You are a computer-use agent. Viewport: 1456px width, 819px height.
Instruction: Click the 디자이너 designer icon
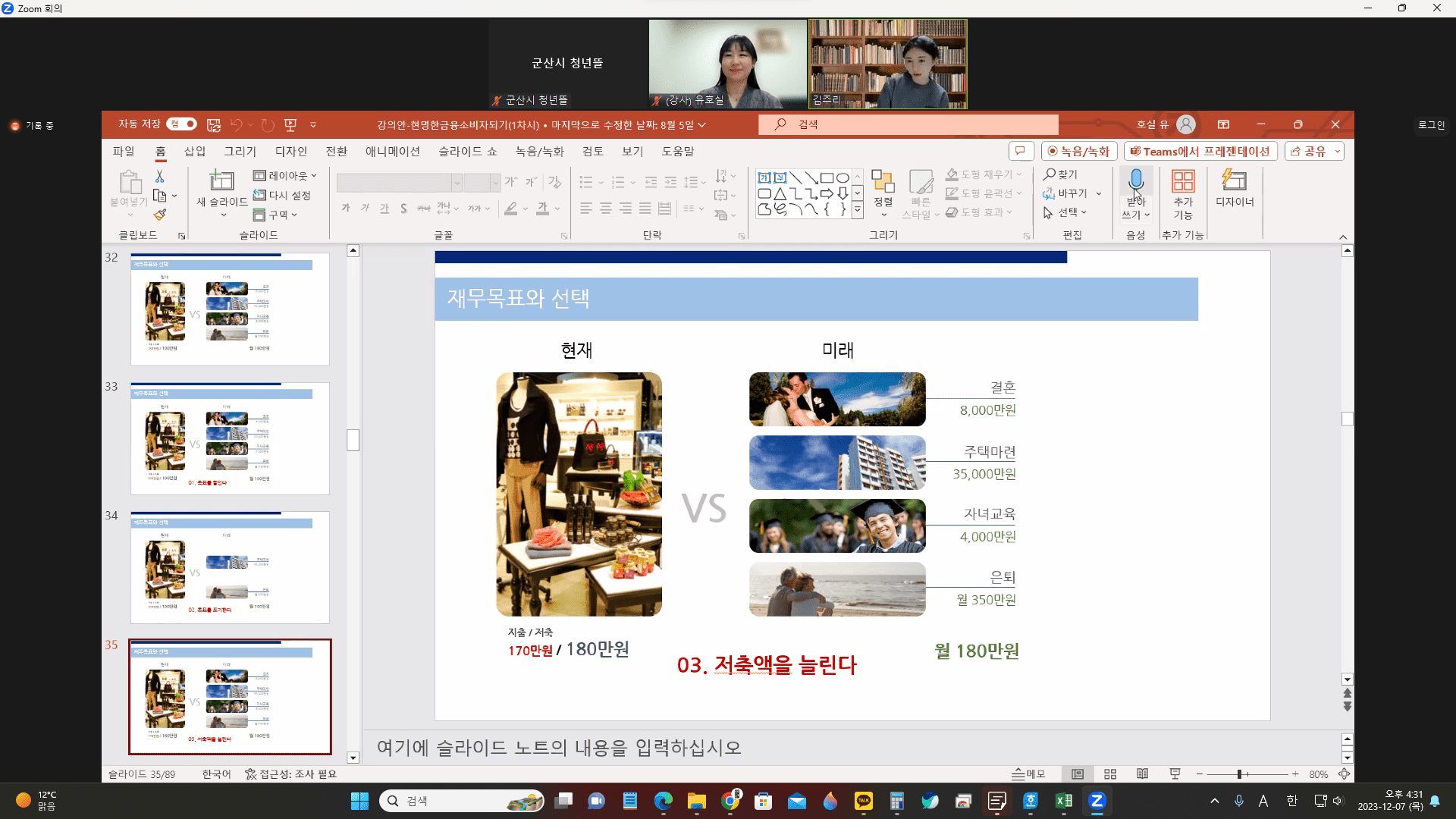pyautogui.click(x=1235, y=180)
